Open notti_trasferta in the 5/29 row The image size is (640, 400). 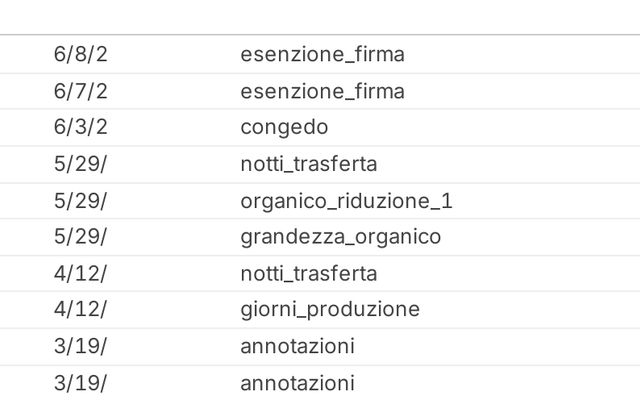309,164
